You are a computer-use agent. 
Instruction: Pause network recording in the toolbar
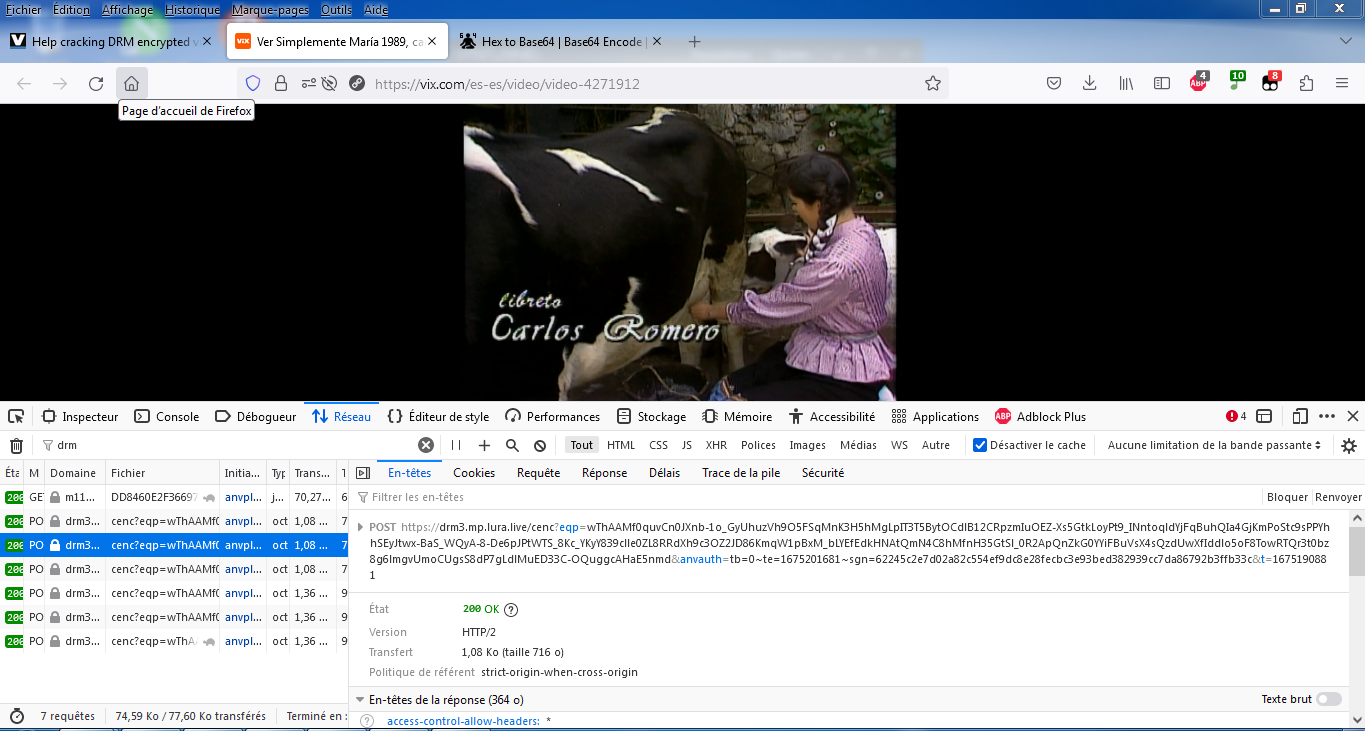[456, 445]
